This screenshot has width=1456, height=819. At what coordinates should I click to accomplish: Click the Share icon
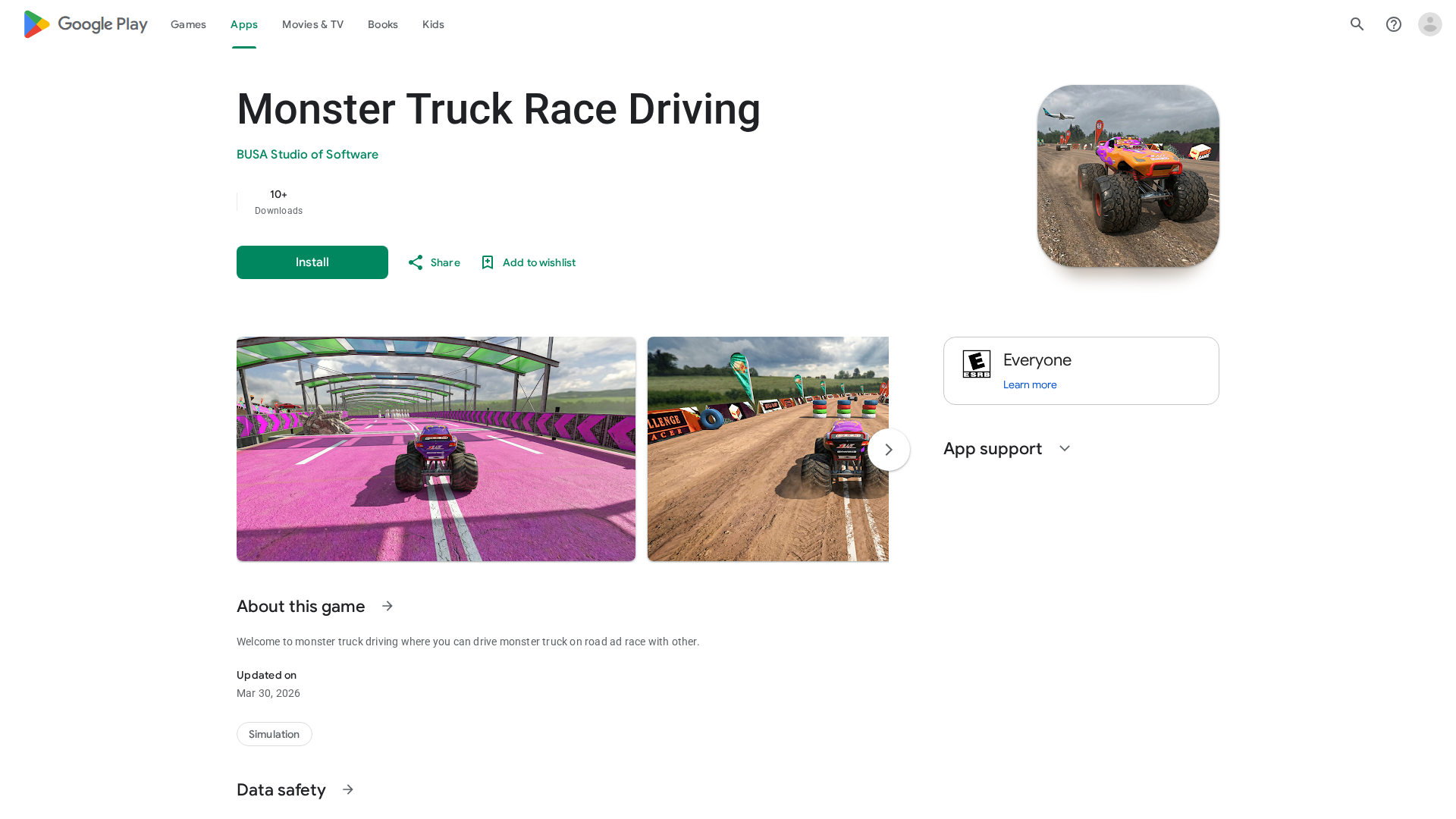coord(416,262)
